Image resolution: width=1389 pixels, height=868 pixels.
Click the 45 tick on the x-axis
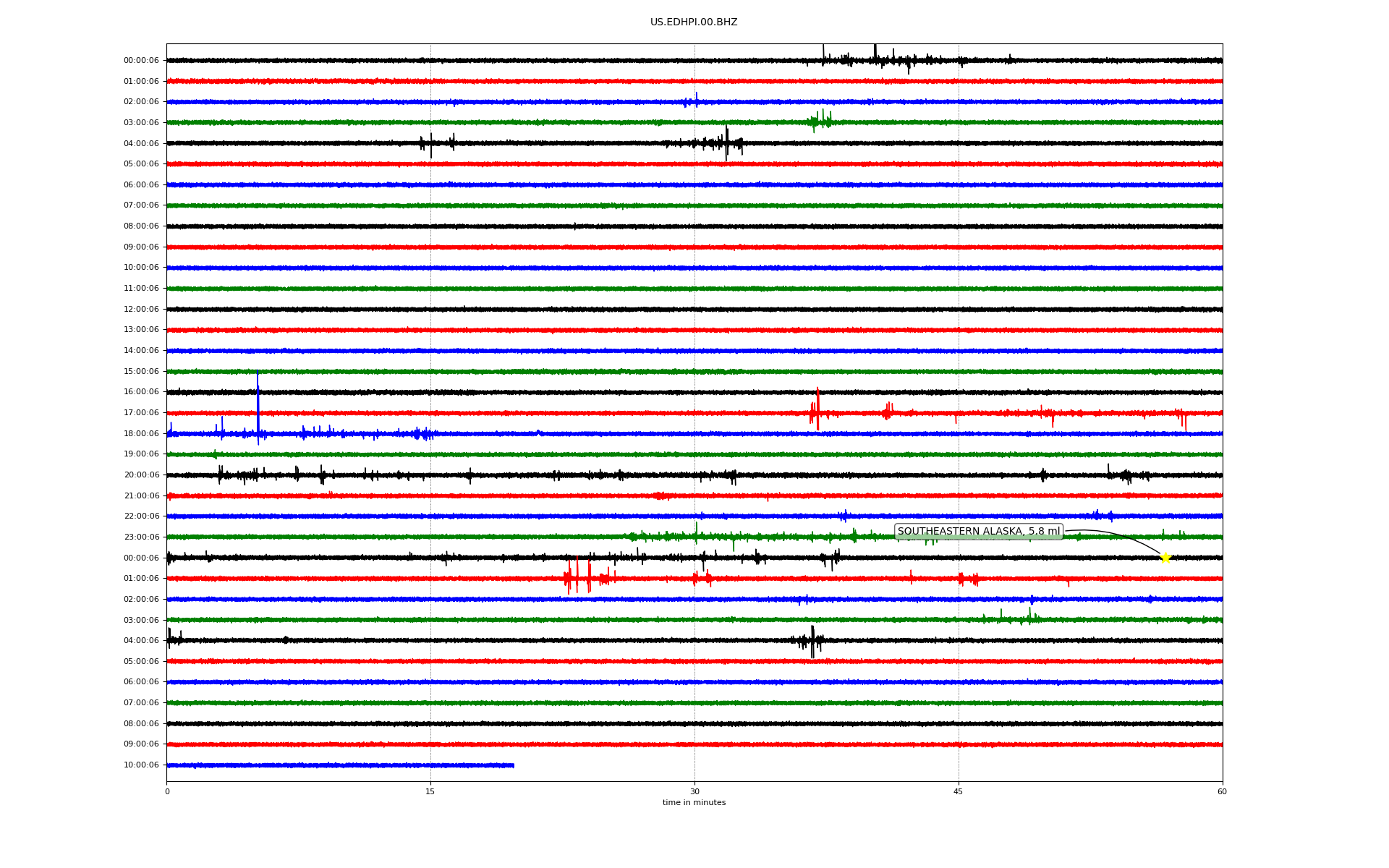tap(959, 791)
